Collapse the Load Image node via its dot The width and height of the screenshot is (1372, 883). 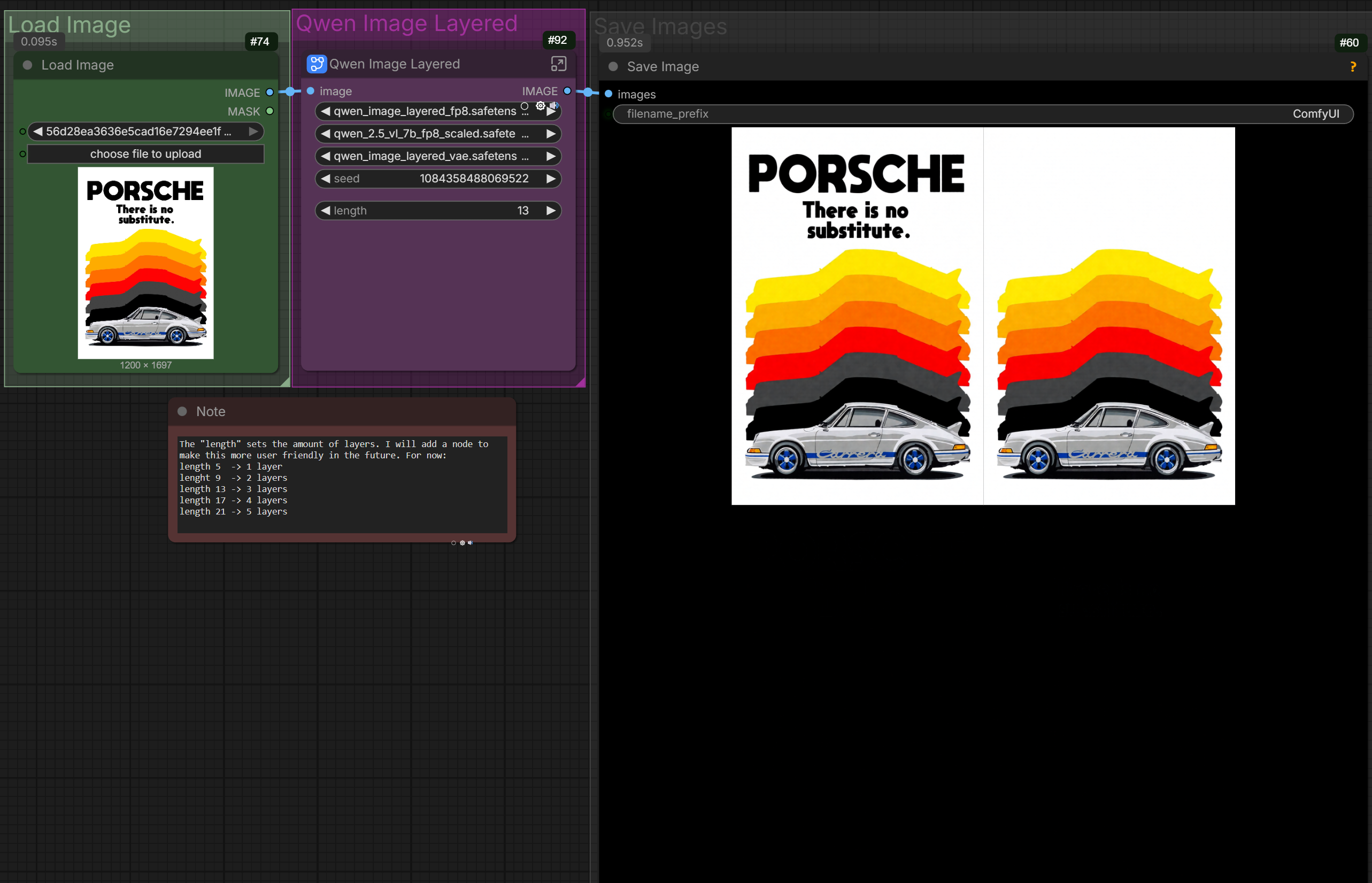[27, 65]
